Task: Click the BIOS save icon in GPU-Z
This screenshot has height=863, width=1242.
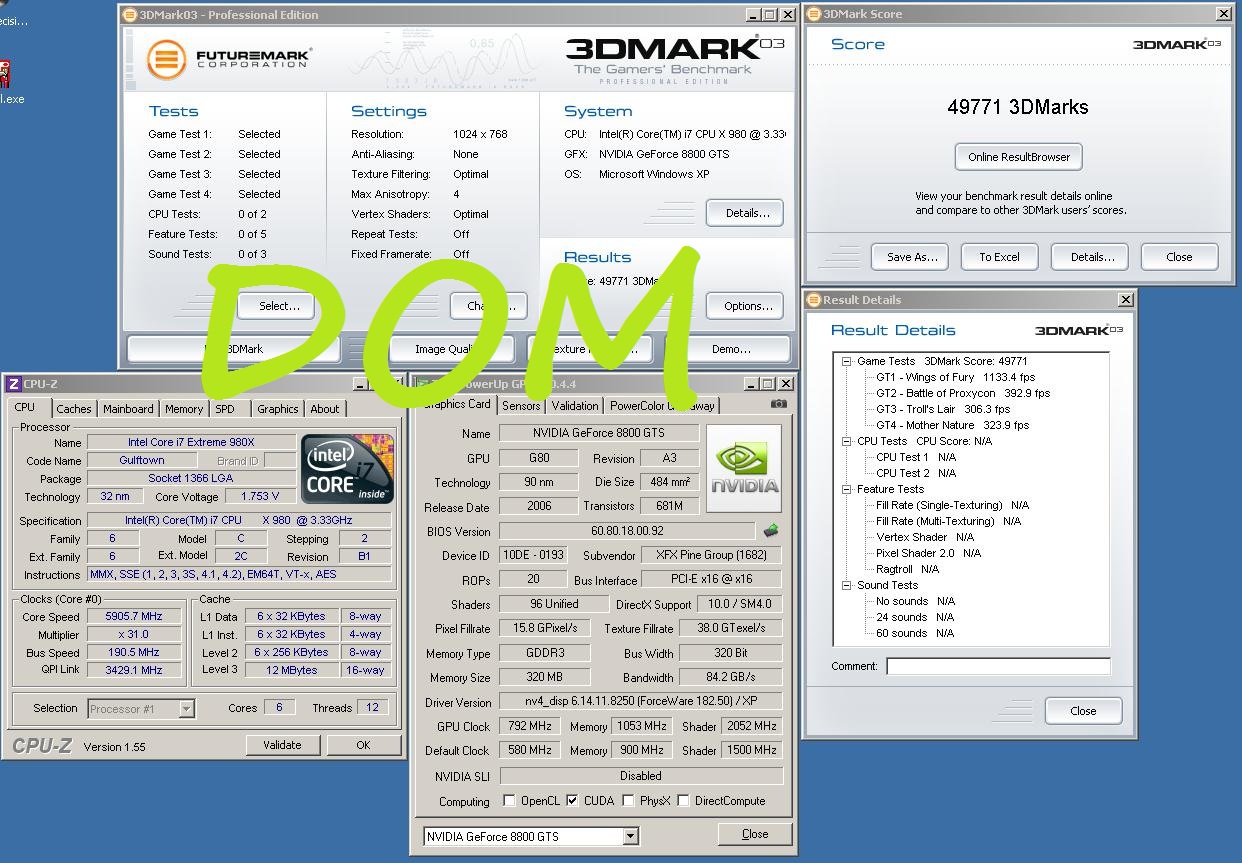Action: tap(770, 531)
